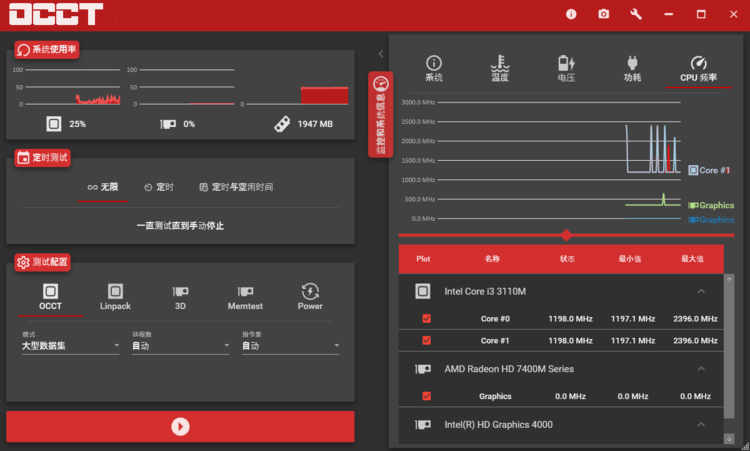Uncheck the Core #1 plot checkbox
750x451 pixels.
427,341
